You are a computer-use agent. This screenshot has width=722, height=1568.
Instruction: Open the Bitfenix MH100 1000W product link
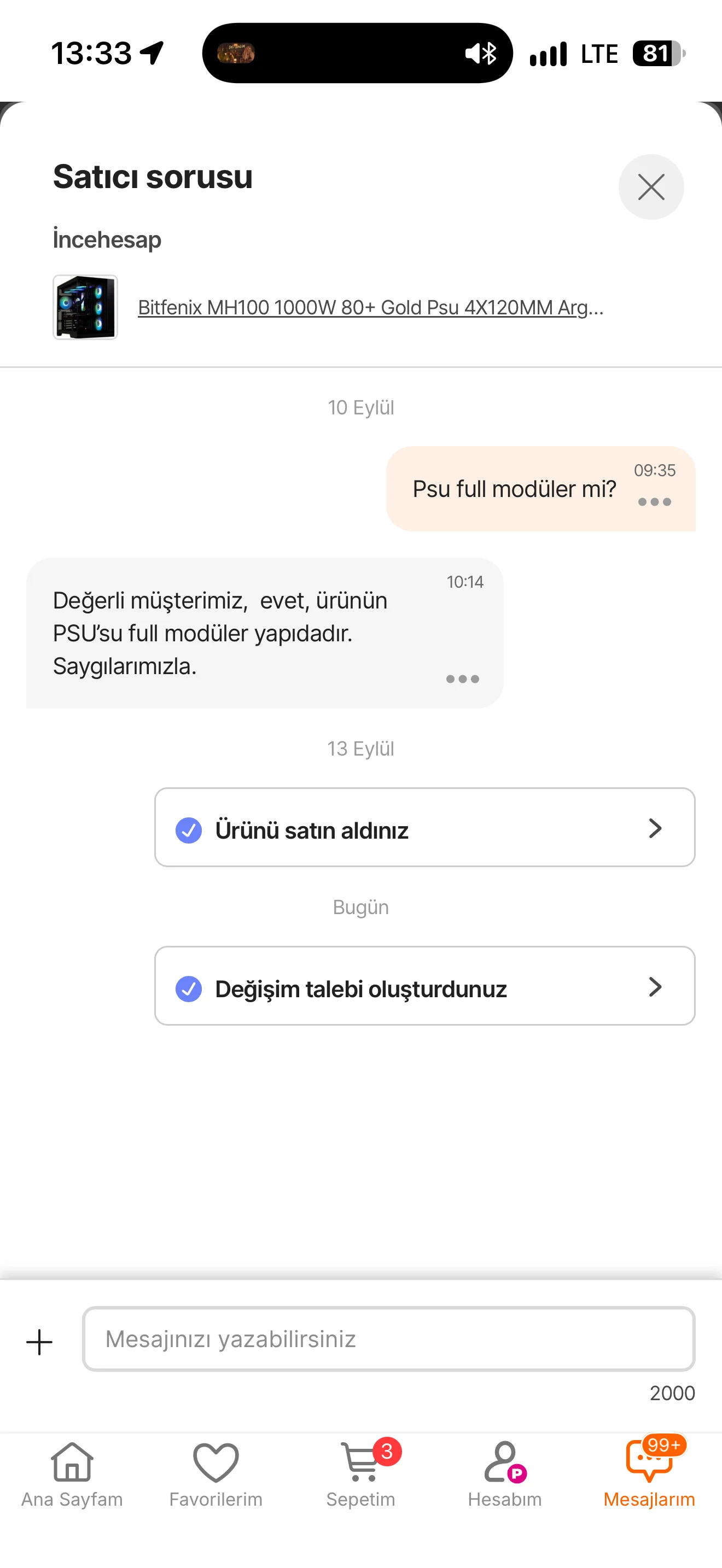(x=371, y=307)
